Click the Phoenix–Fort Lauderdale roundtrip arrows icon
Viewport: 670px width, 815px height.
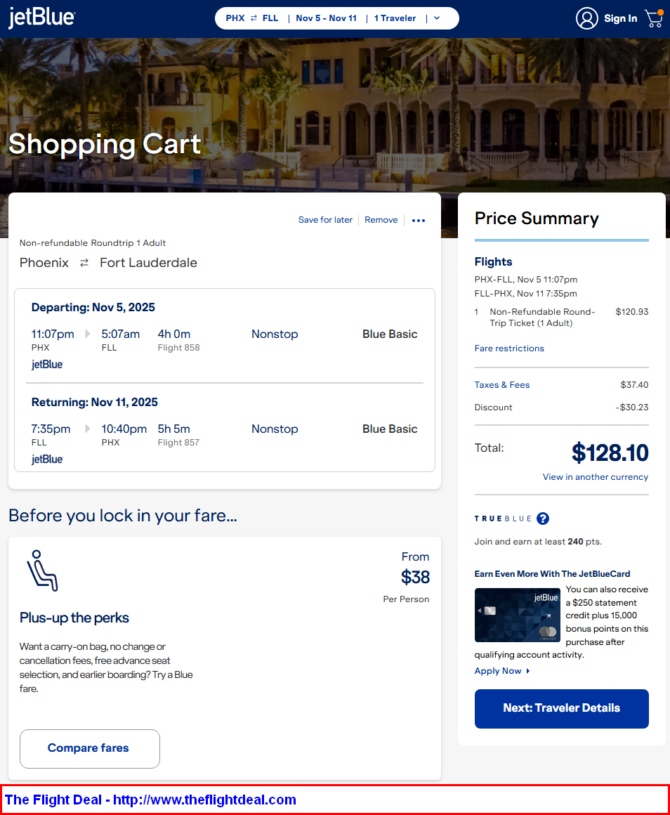(x=84, y=263)
